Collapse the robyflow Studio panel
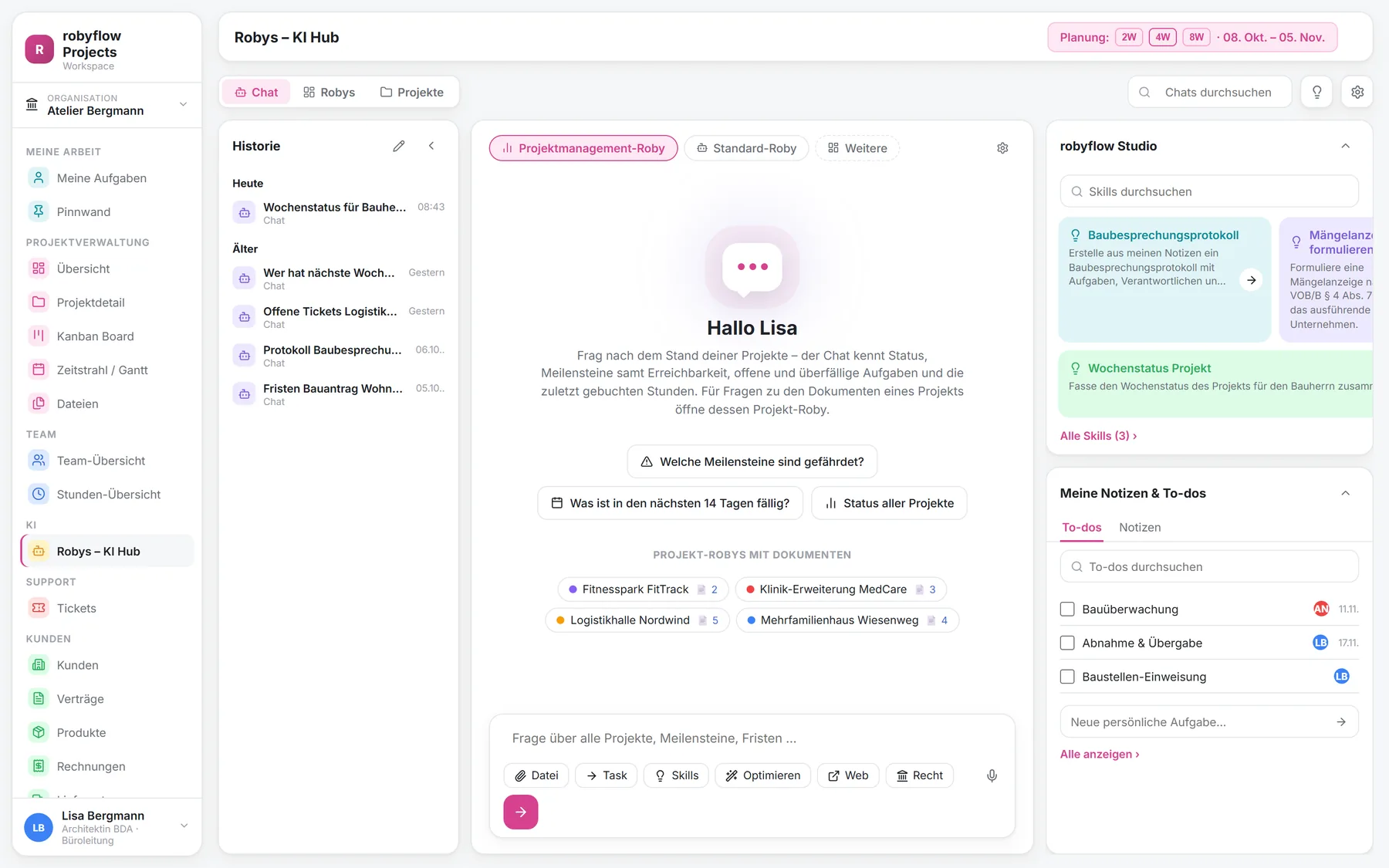Image resolution: width=1389 pixels, height=868 pixels. click(1345, 146)
